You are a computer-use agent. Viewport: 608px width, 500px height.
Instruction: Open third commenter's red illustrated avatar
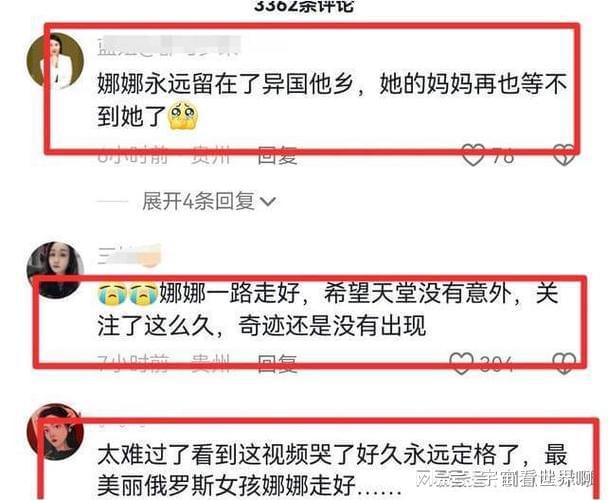coord(55,431)
